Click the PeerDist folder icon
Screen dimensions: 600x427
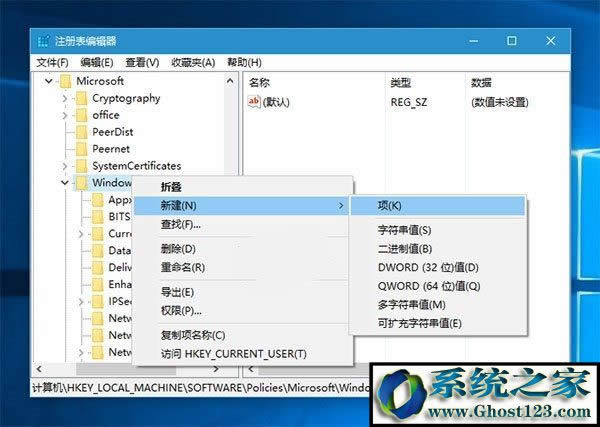tap(81, 132)
